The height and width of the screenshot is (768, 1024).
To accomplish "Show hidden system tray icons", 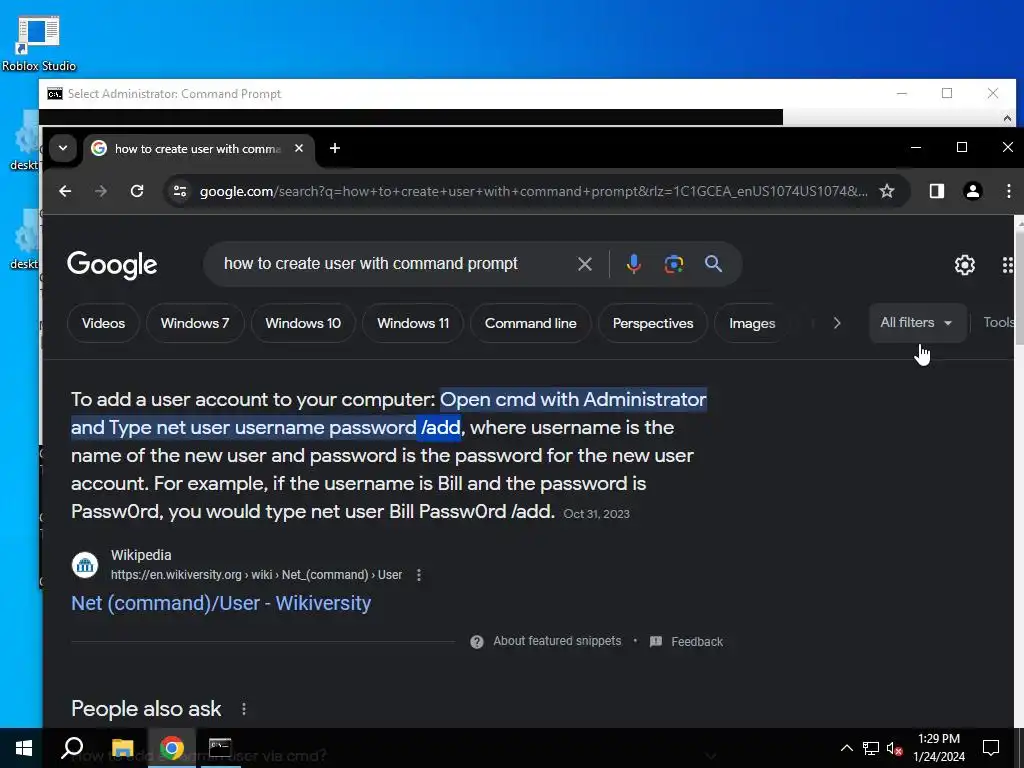I will coord(846,748).
